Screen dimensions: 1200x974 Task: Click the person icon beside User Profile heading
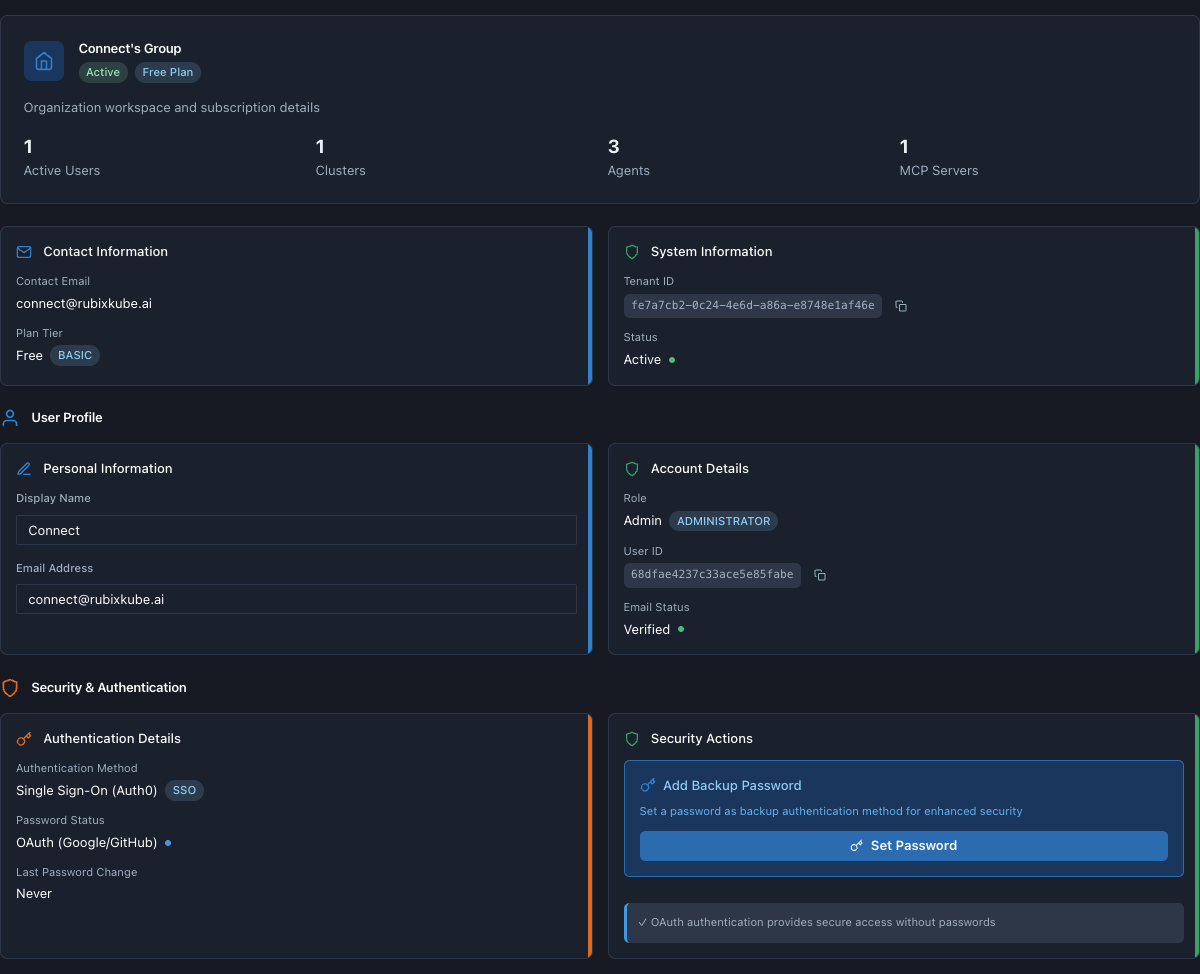pos(11,417)
